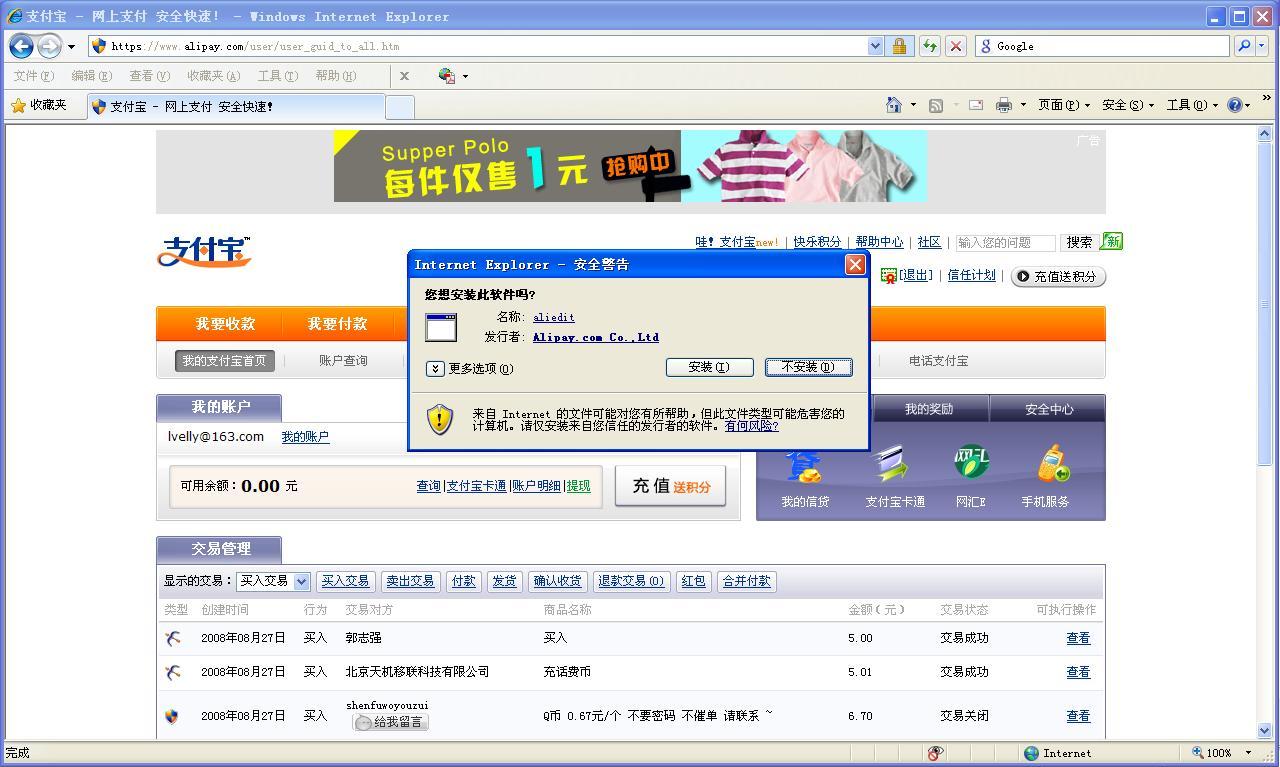Click the 信任计划 link
This screenshot has width=1280, height=767.
[971, 275]
